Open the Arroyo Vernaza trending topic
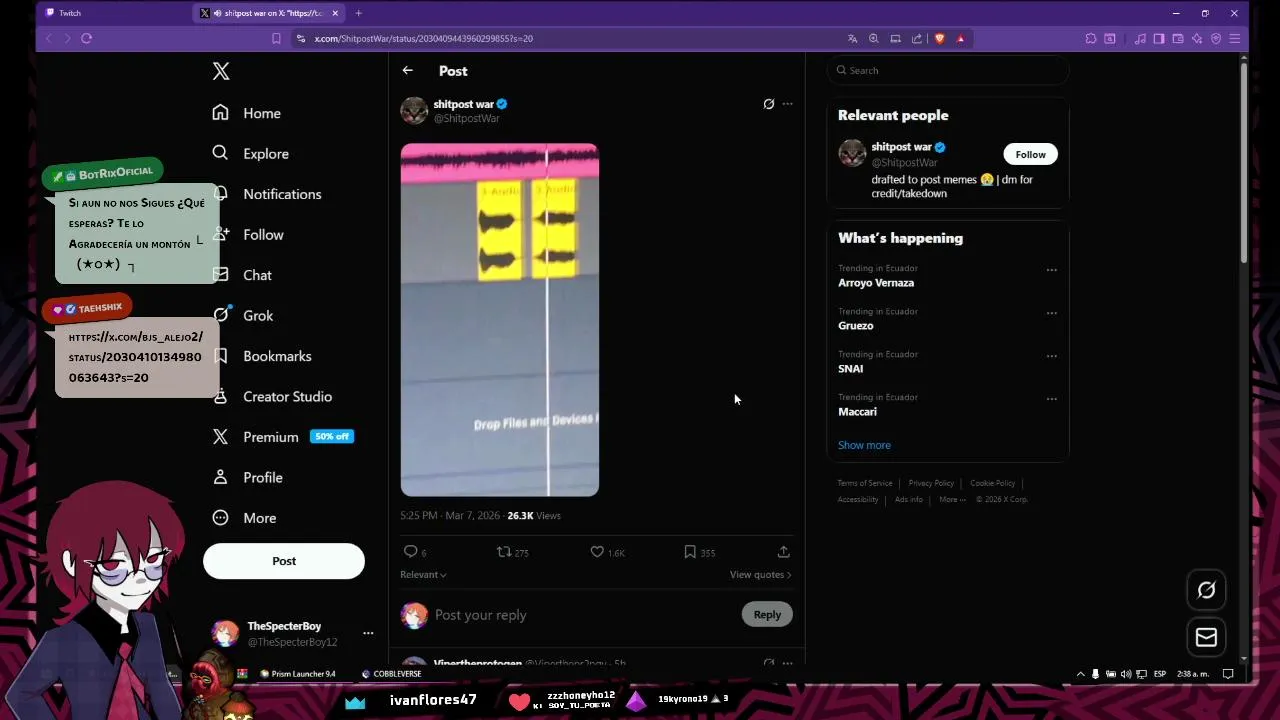This screenshot has height=720, width=1280. 876,283
